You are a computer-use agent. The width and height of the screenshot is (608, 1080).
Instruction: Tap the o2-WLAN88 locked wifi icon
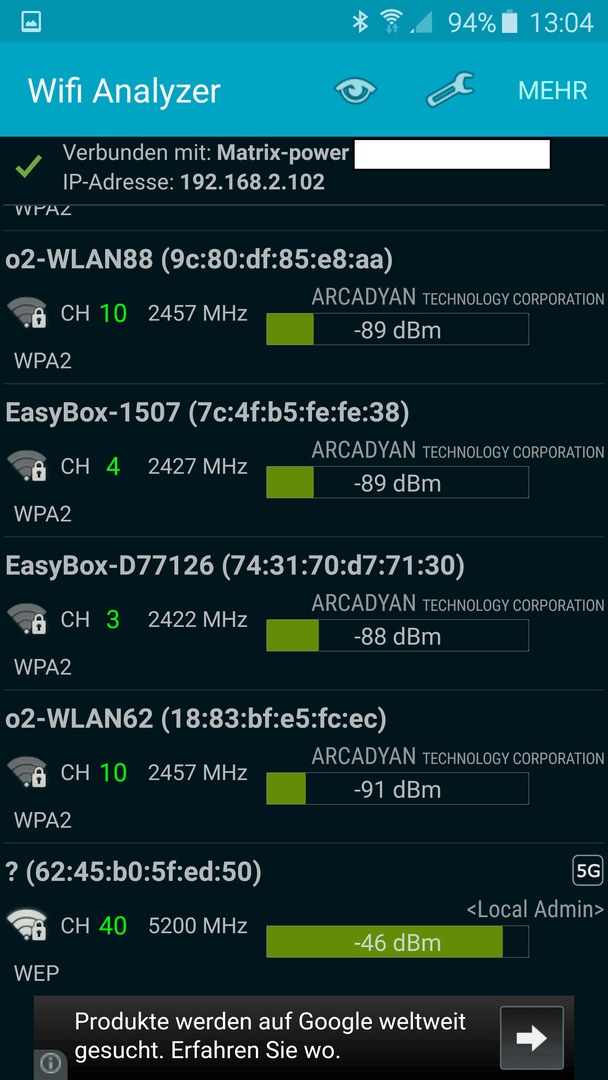click(28, 313)
